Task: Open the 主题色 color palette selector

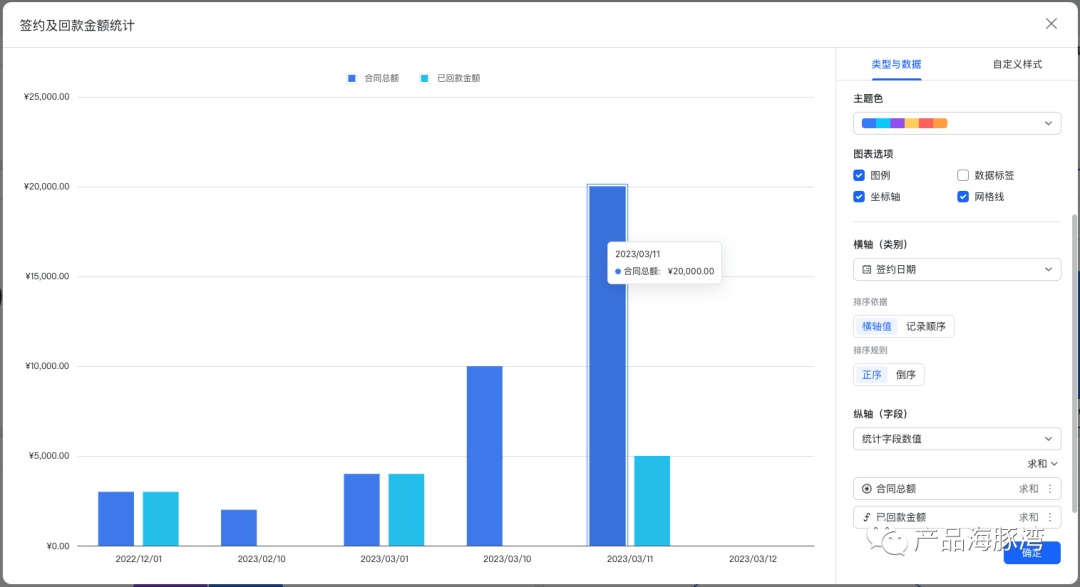Action: (x=956, y=123)
